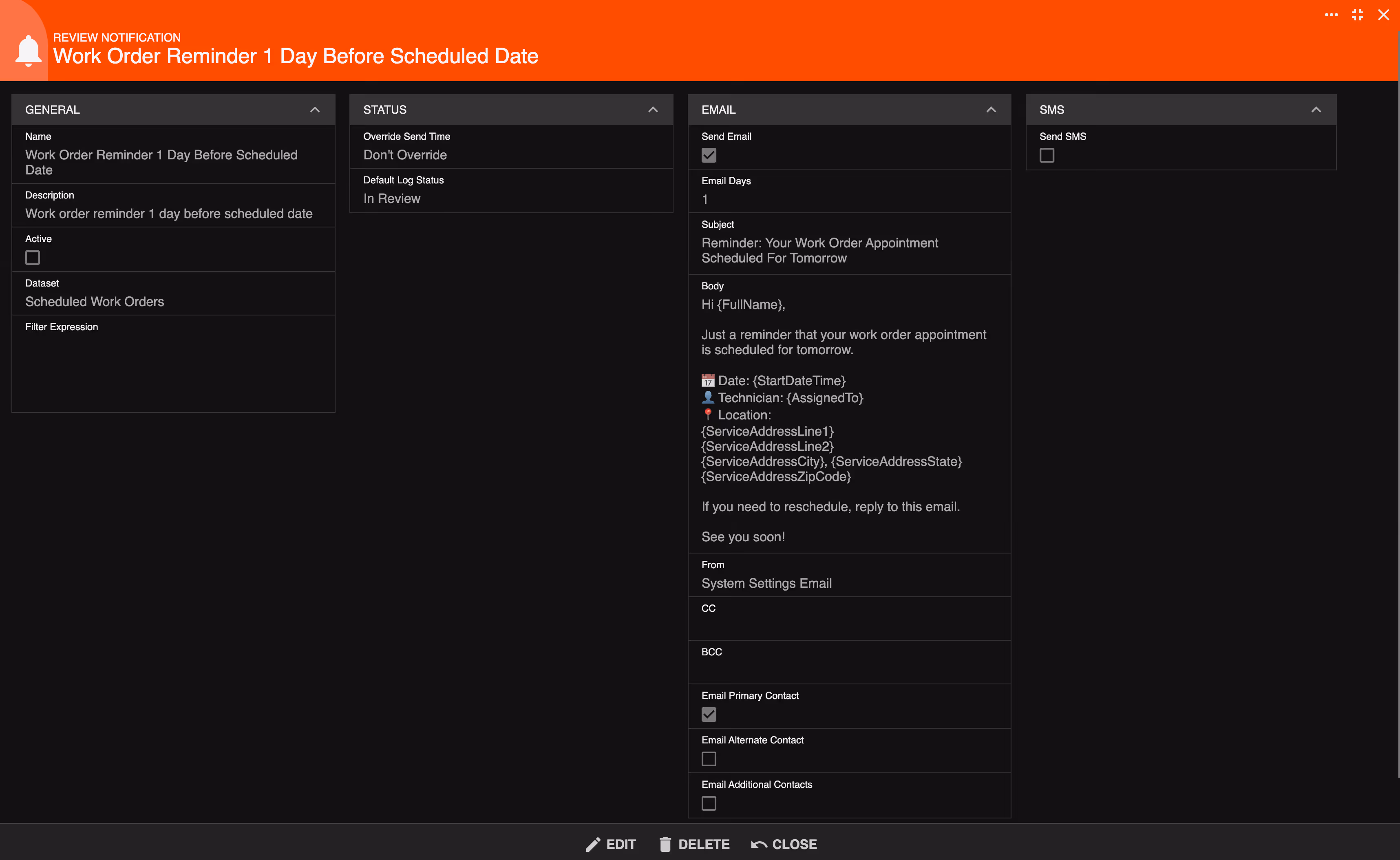The width and height of the screenshot is (1400, 860).
Task: Click the undo arrow Close icon
Action: (758, 844)
